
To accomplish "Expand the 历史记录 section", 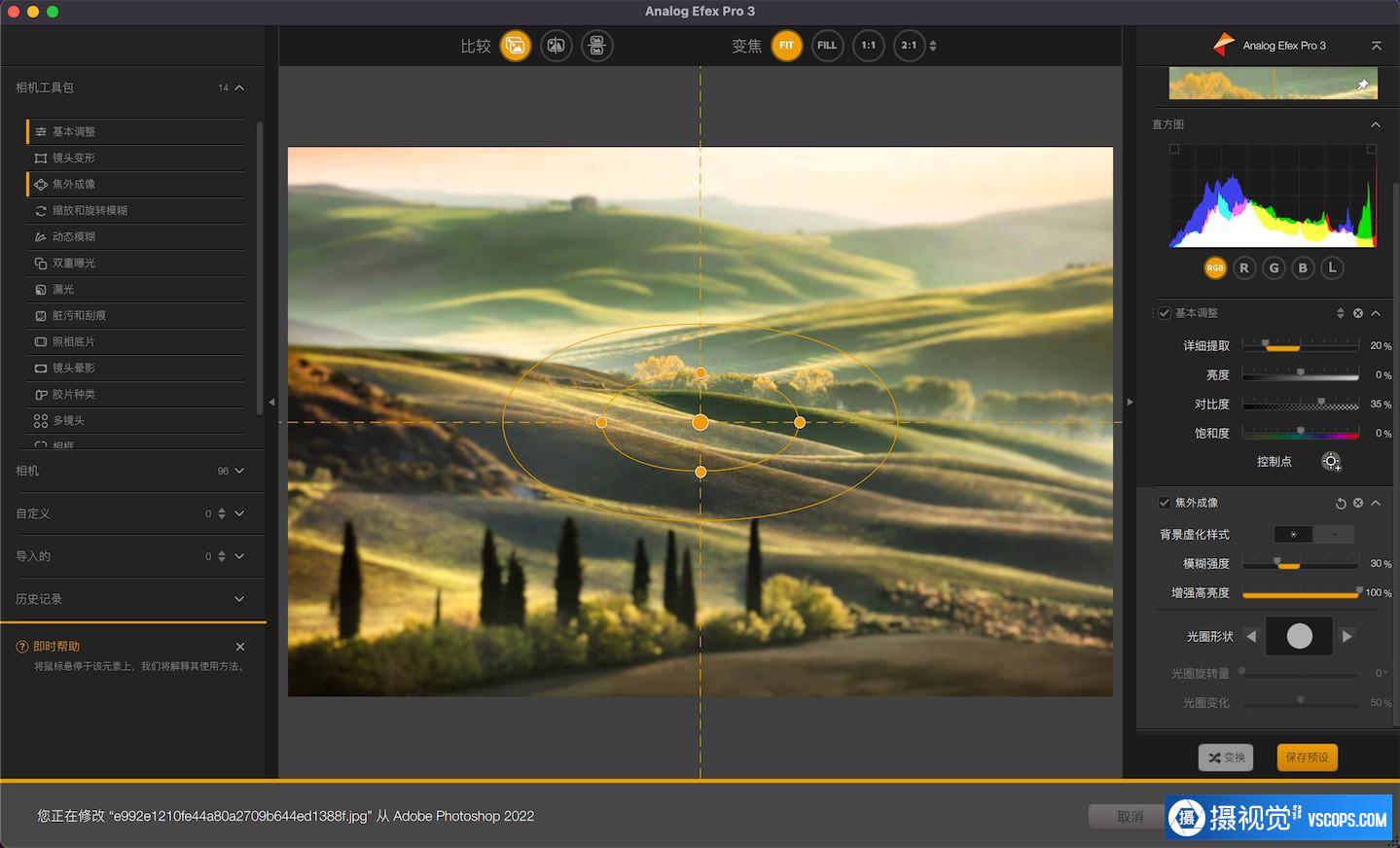I will point(239,599).
